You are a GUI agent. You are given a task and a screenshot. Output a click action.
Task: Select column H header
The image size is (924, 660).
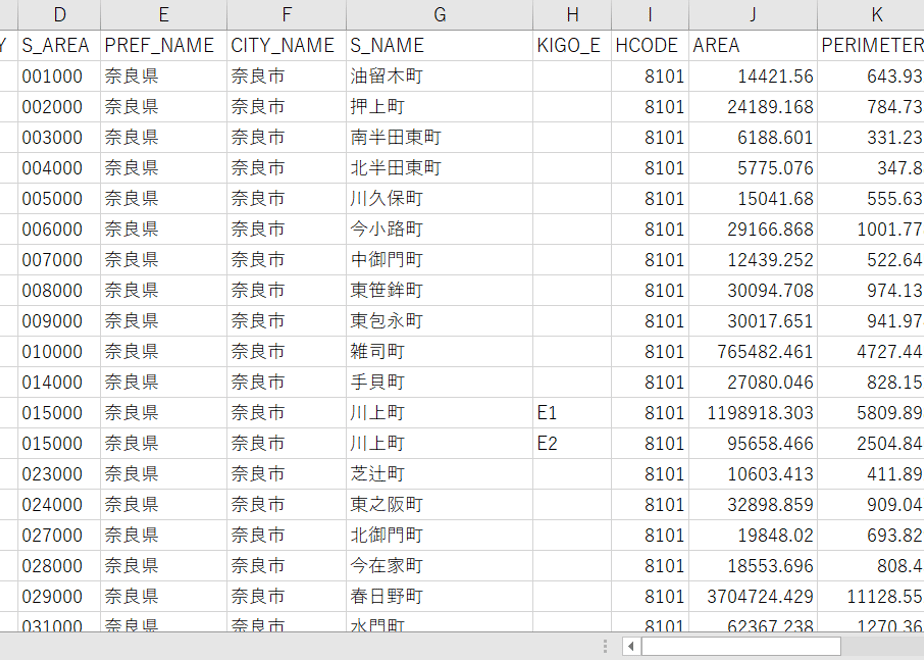coord(572,15)
